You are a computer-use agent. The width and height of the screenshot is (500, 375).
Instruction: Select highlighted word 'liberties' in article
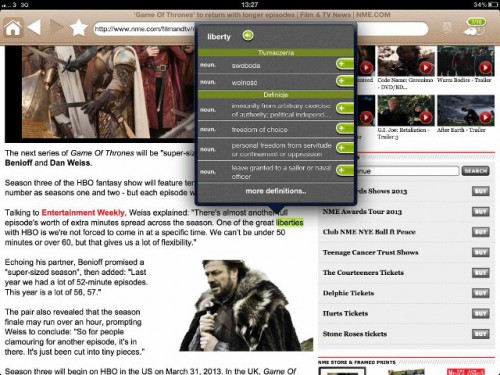coord(290,222)
